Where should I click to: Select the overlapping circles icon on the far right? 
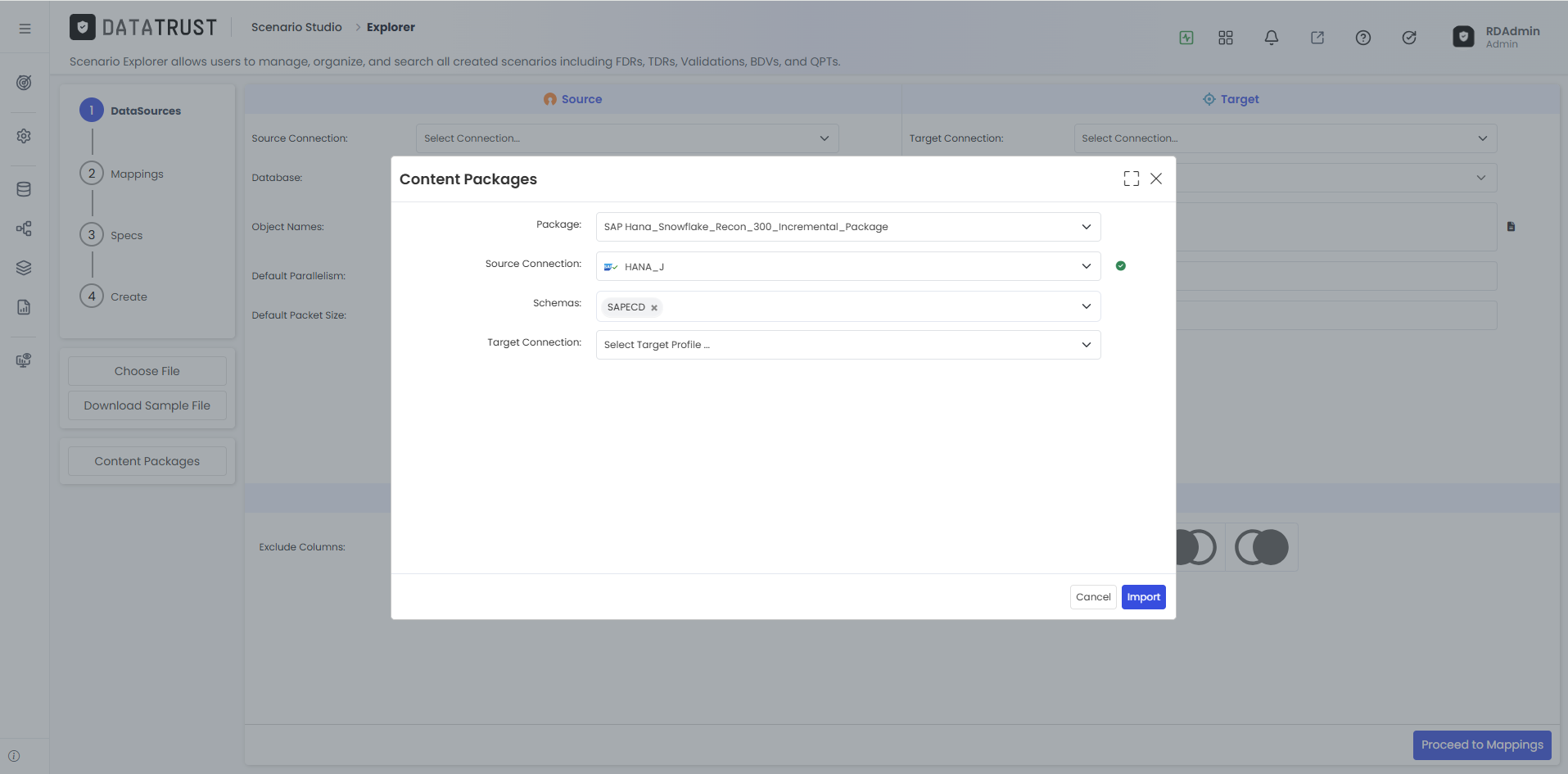(x=1262, y=547)
